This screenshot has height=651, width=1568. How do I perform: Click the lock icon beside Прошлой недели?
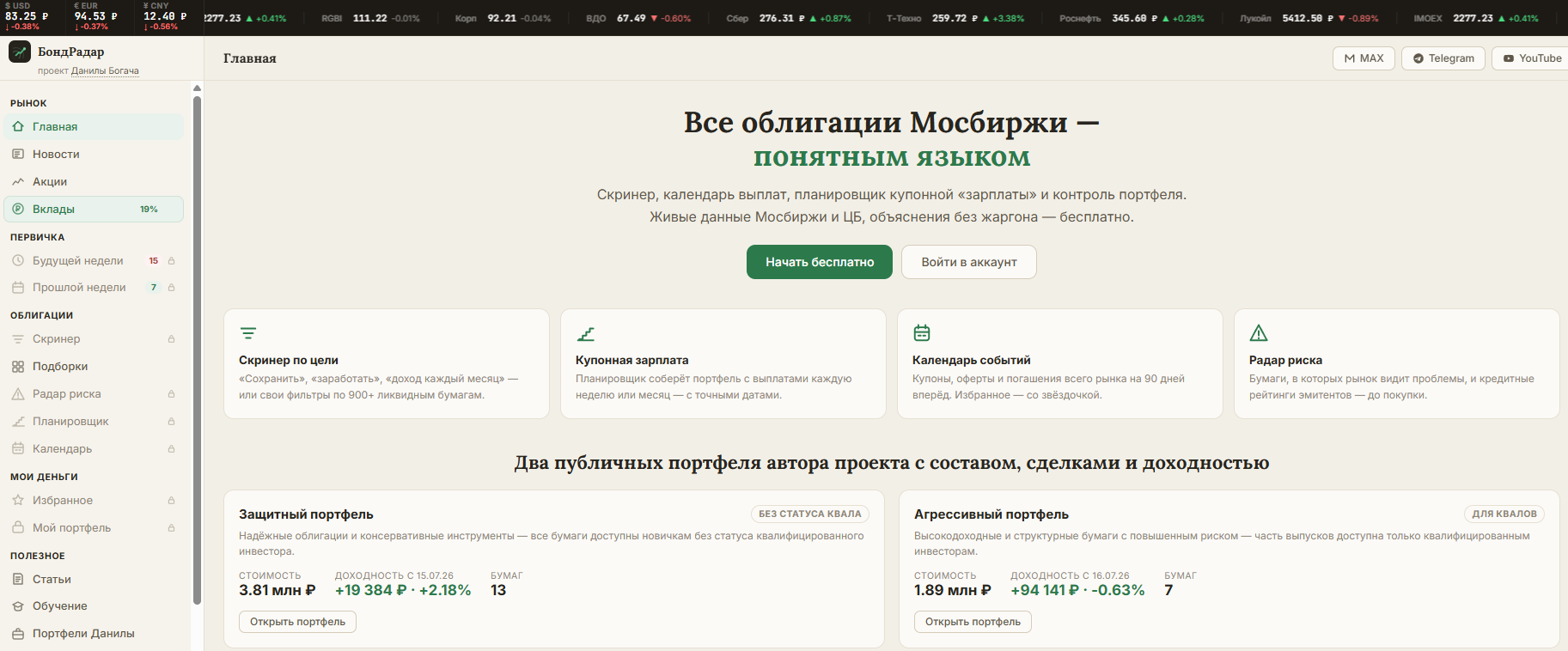[171, 288]
